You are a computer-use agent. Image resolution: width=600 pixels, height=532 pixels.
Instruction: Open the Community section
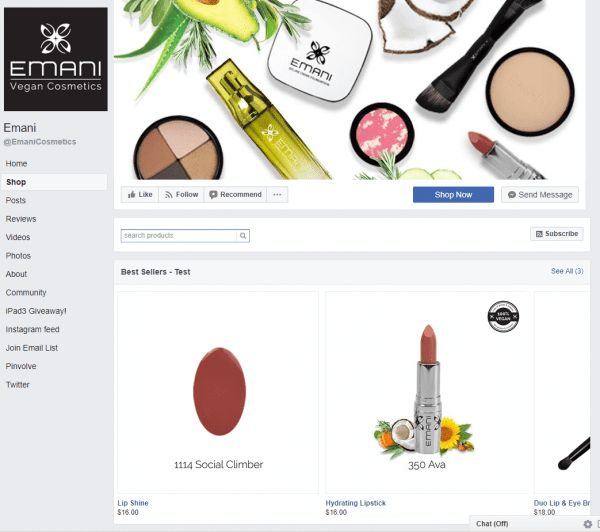[26, 292]
